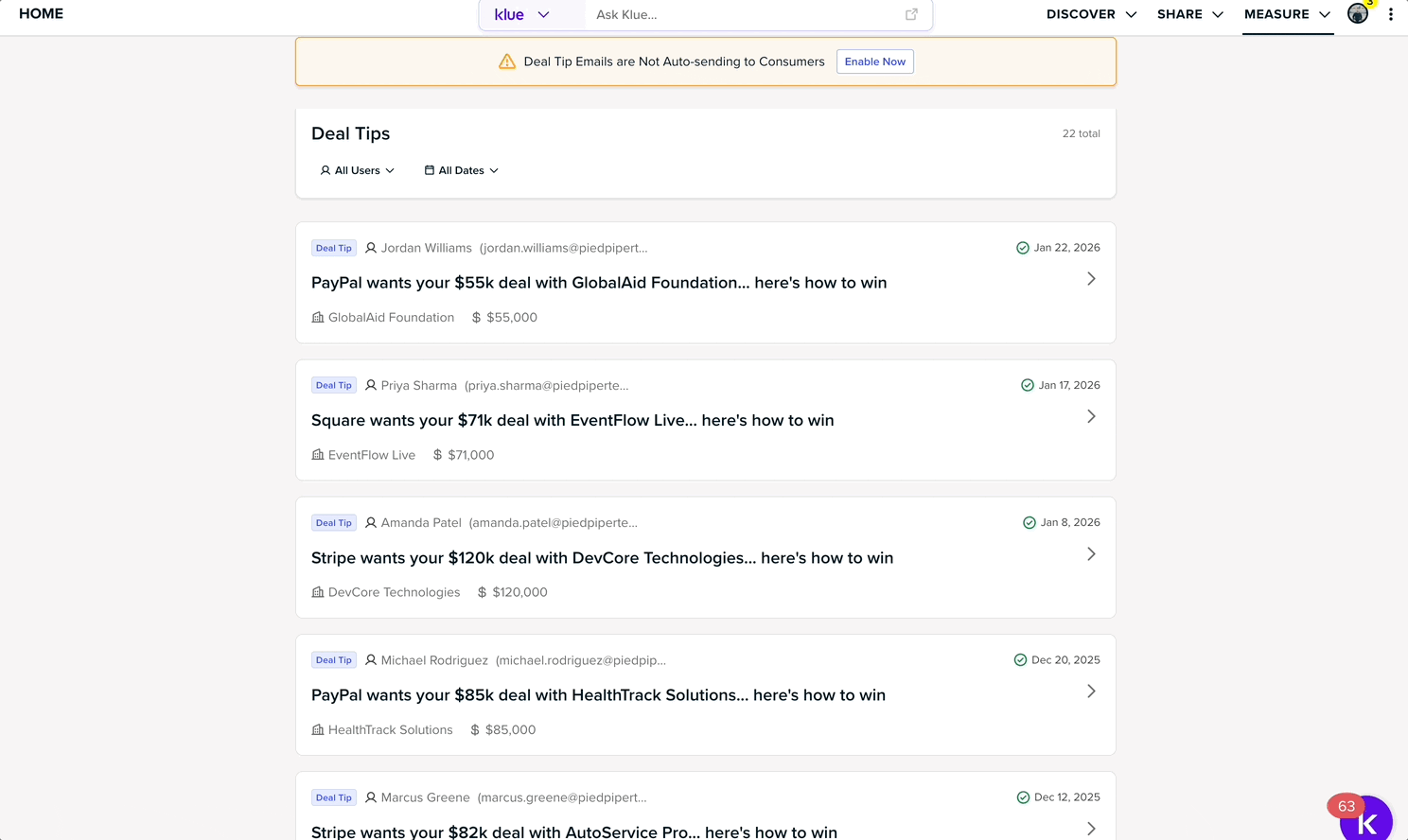This screenshot has height=840, width=1408.
Task: Open the Ask Klue external link icon
Action: coord(911,14)
